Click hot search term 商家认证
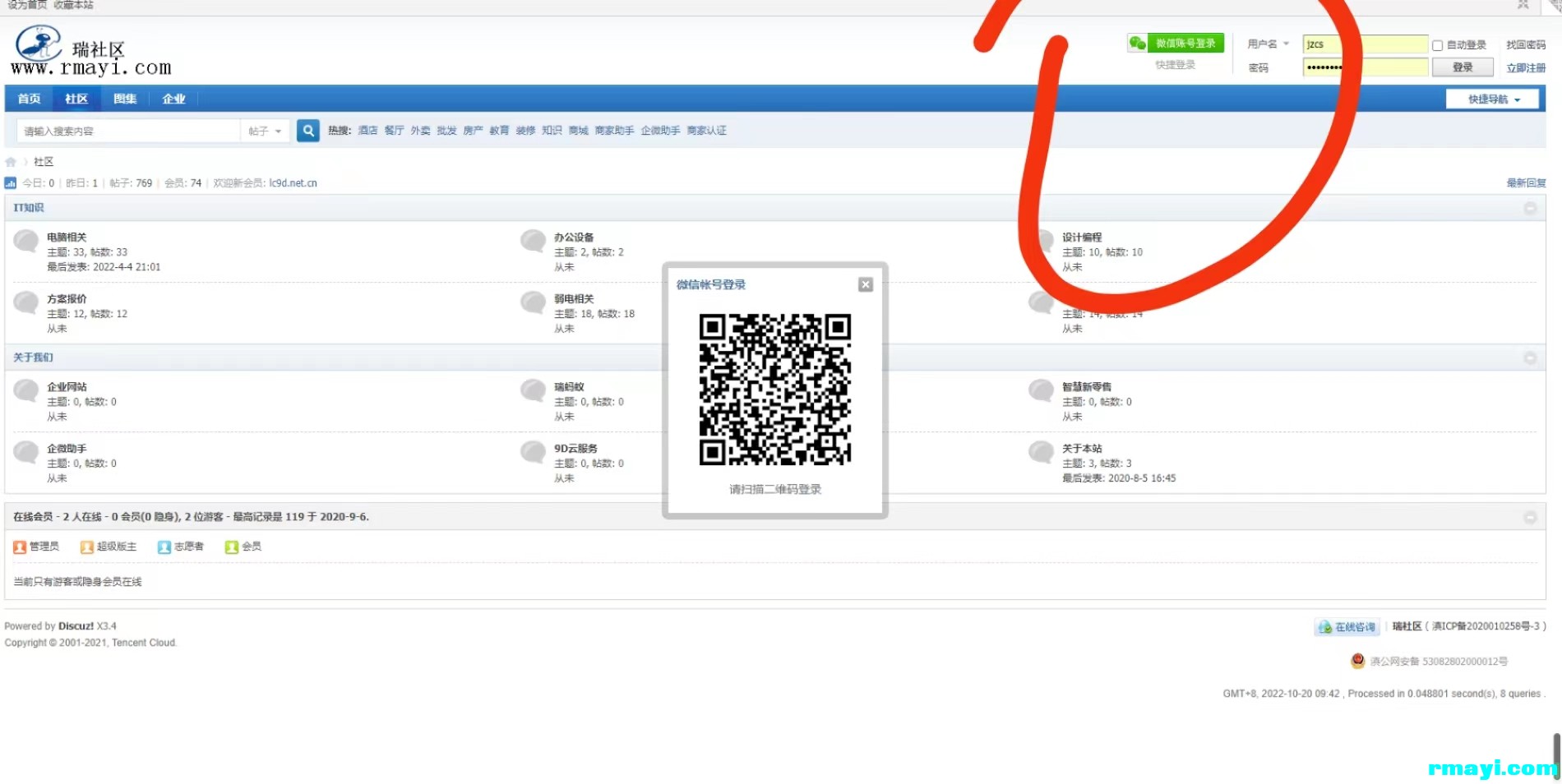This screenshot has height=784, width=1562. (706, 131)
